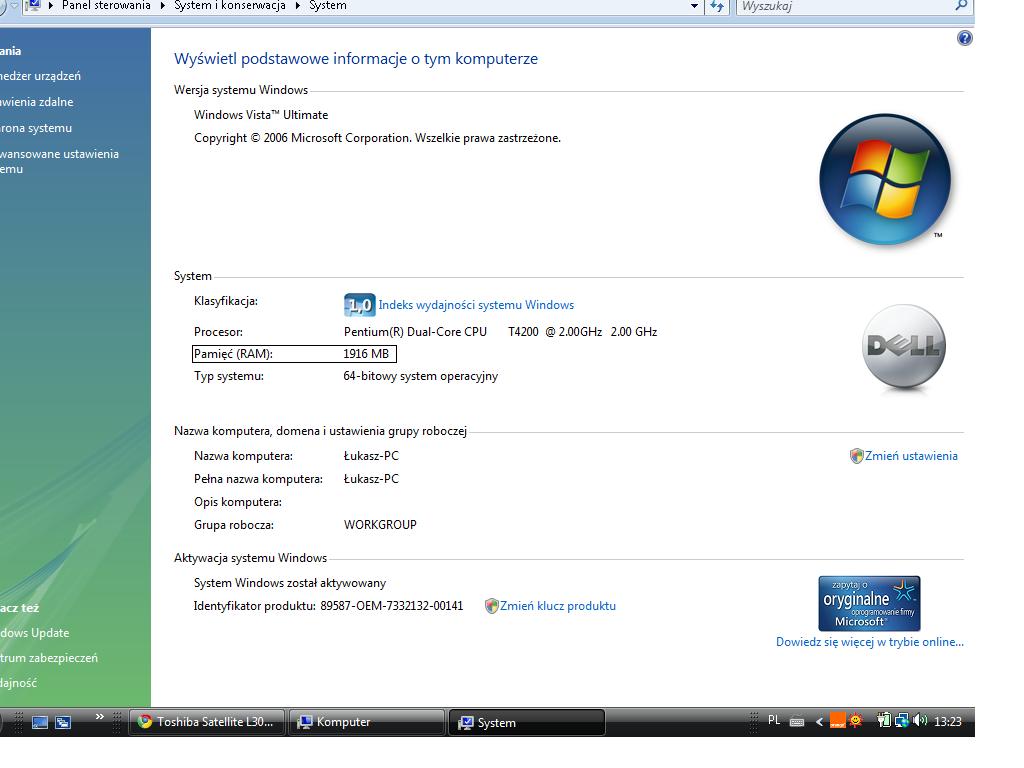Click the Windows Vista orb logo
The width and height of the screenshot is (1024, 768).
tap(885, 179)
